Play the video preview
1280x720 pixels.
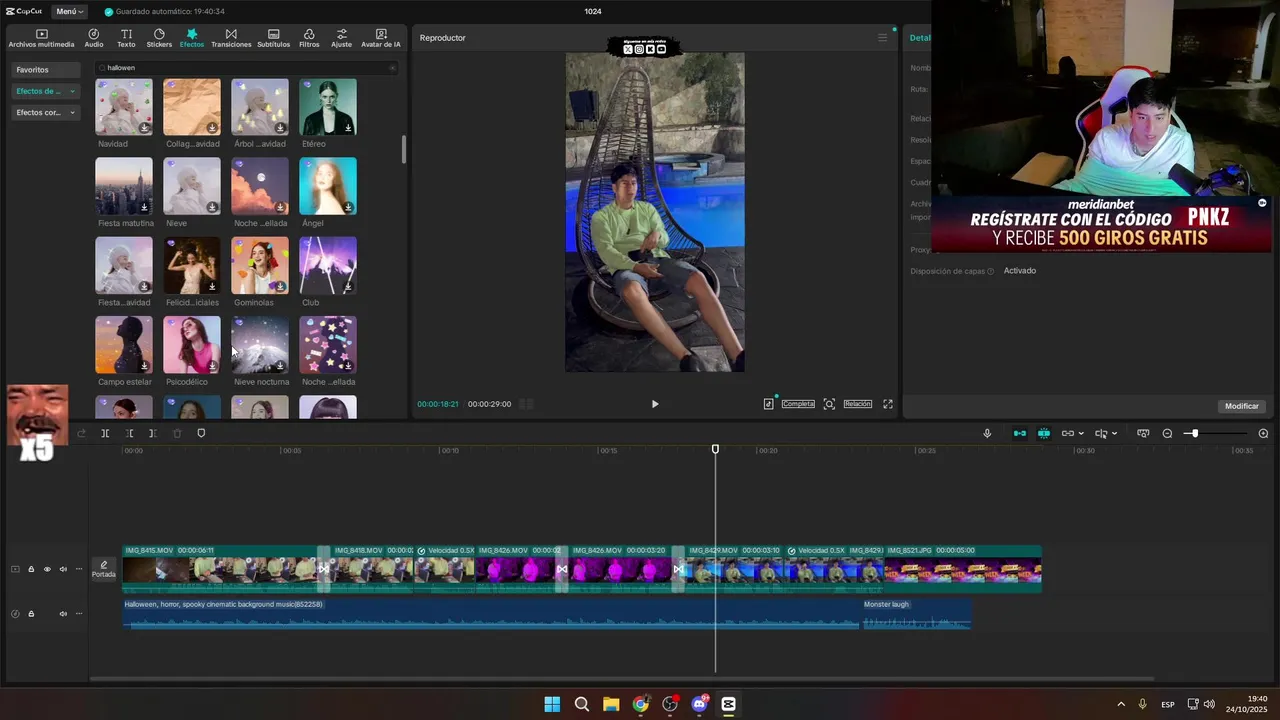(655, 404)
